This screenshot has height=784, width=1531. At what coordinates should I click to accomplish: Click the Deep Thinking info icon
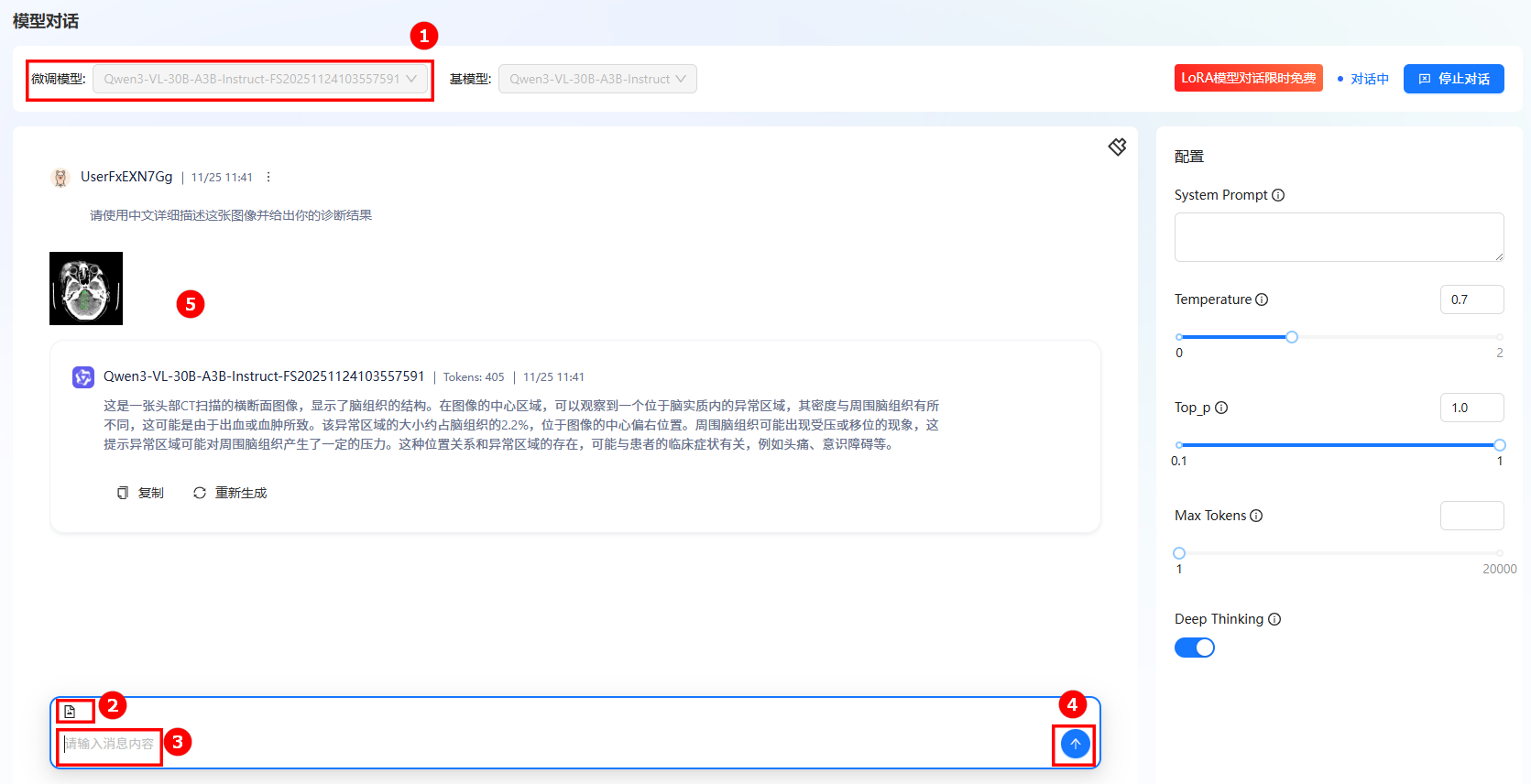pyautogui.click(x=1274, y=619)
